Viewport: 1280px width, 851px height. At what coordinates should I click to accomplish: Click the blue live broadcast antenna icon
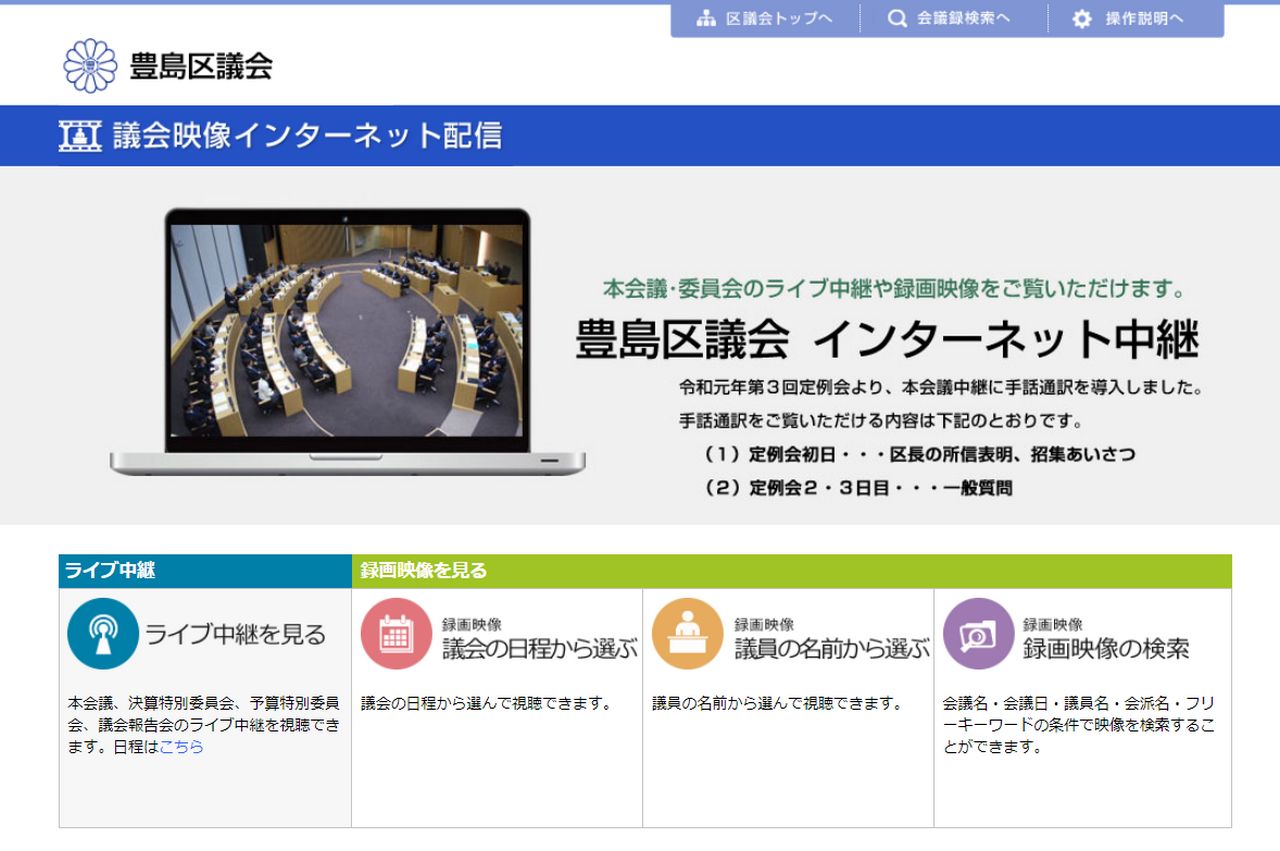click(103, 634)
